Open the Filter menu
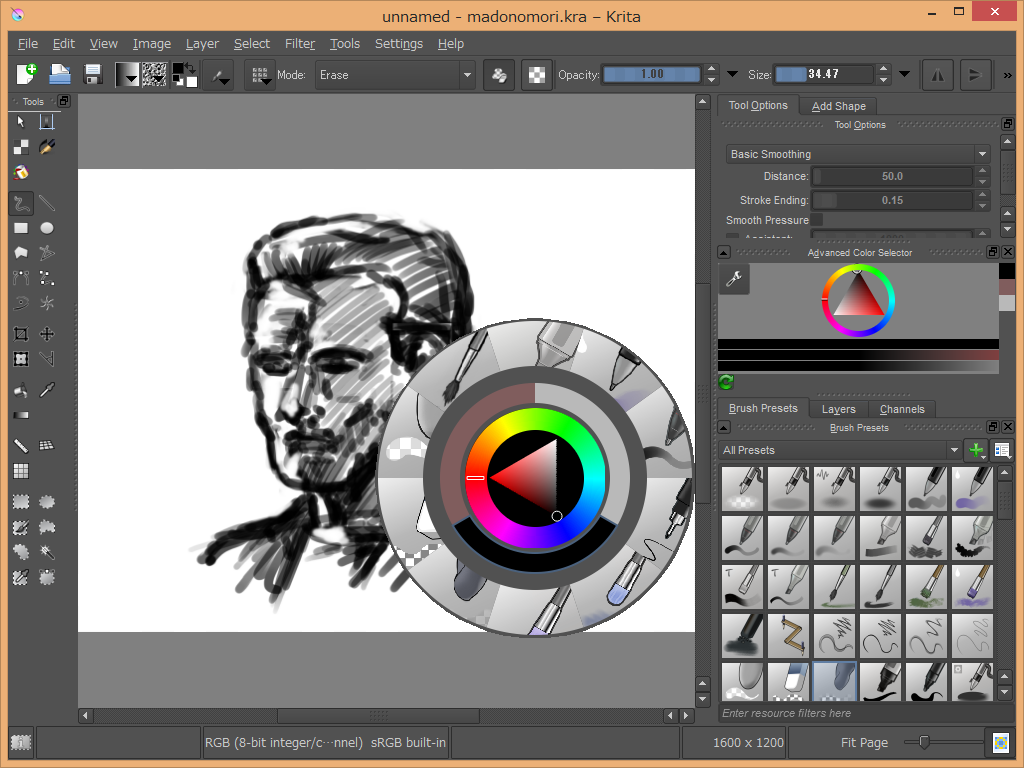 pyautogui.click(x=300, y=44)
